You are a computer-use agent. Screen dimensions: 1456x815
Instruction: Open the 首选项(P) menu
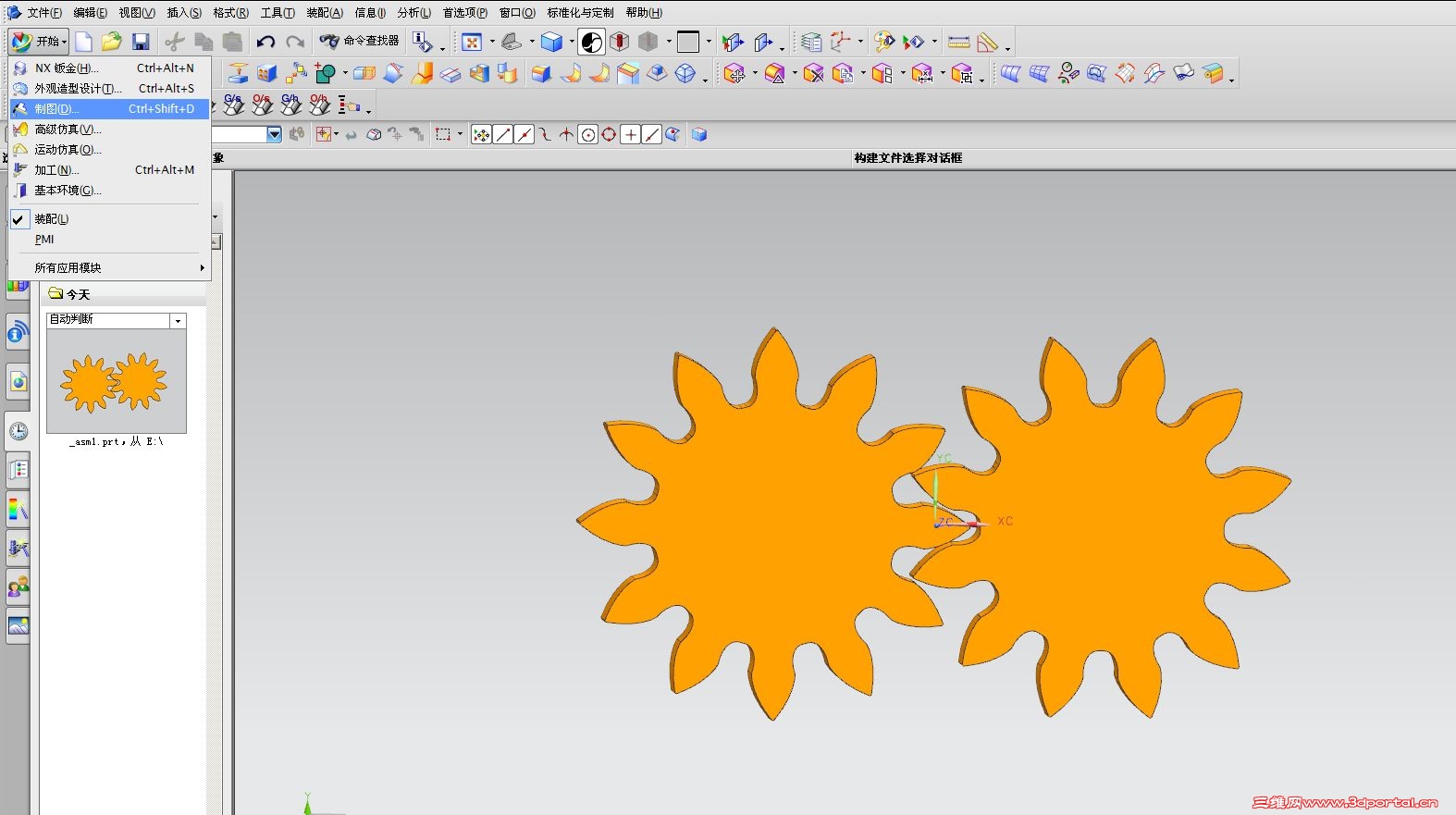coord(464,13)
